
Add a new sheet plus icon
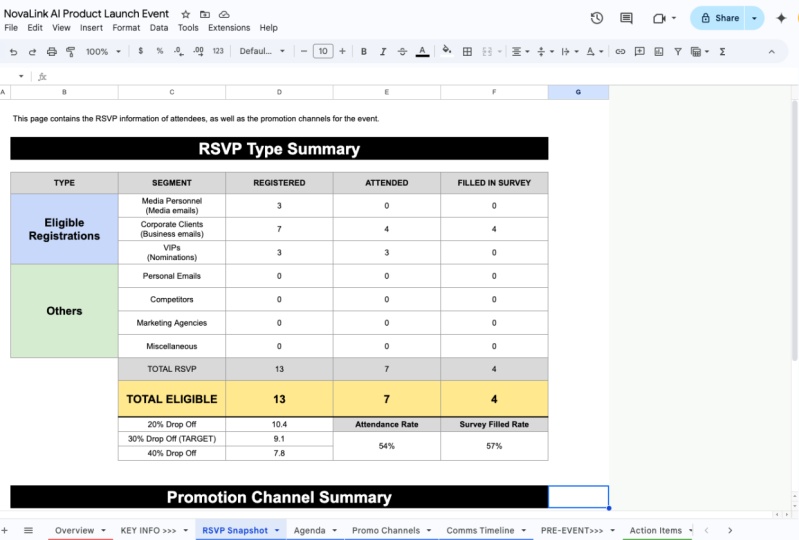(5, 530)
